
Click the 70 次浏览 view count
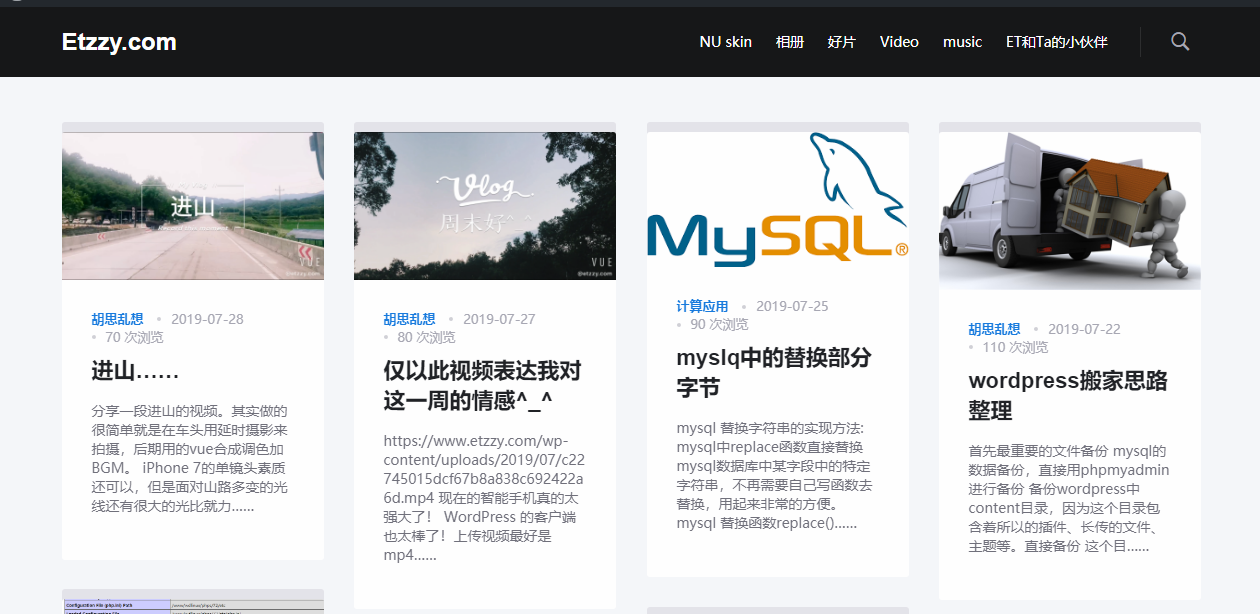134,338
